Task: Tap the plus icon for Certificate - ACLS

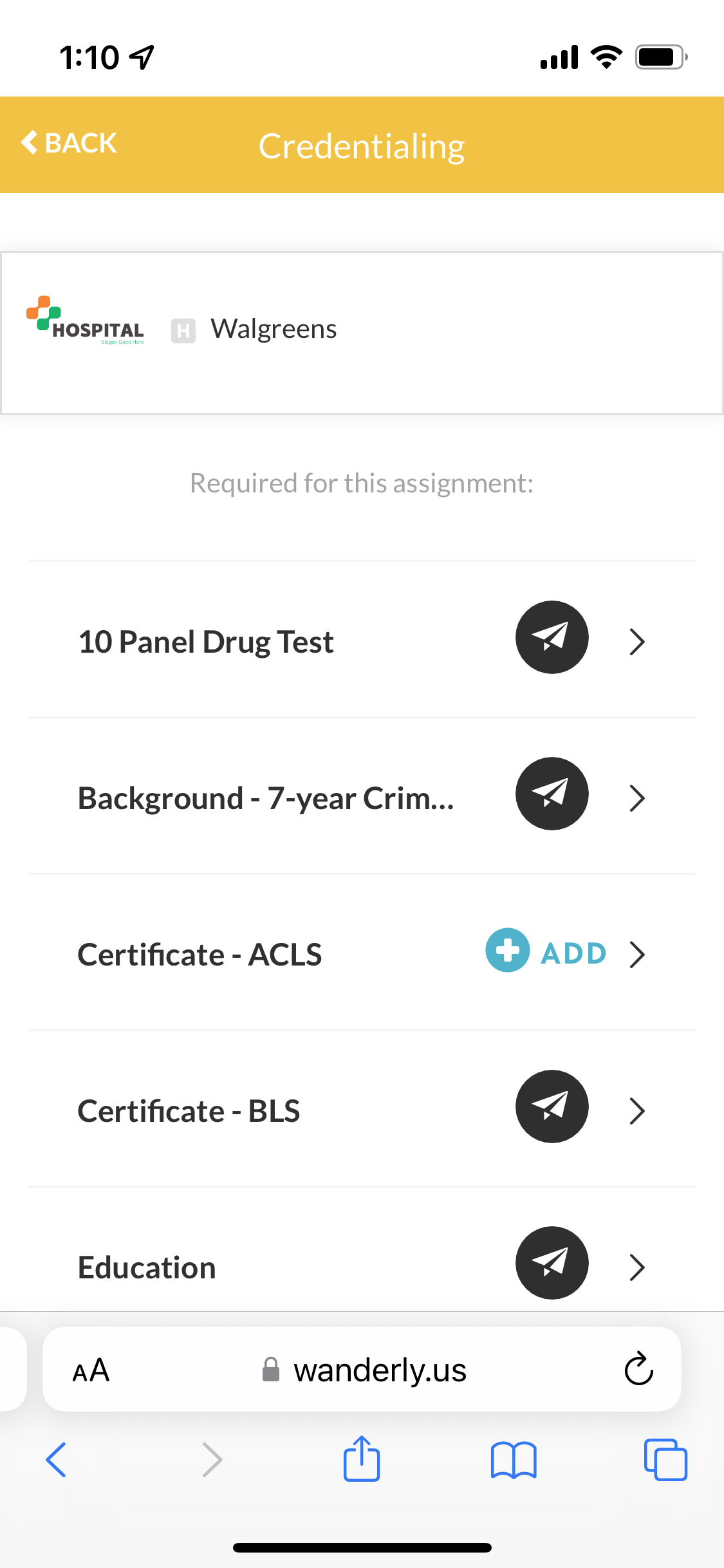Action: click(x=508, y=950)
